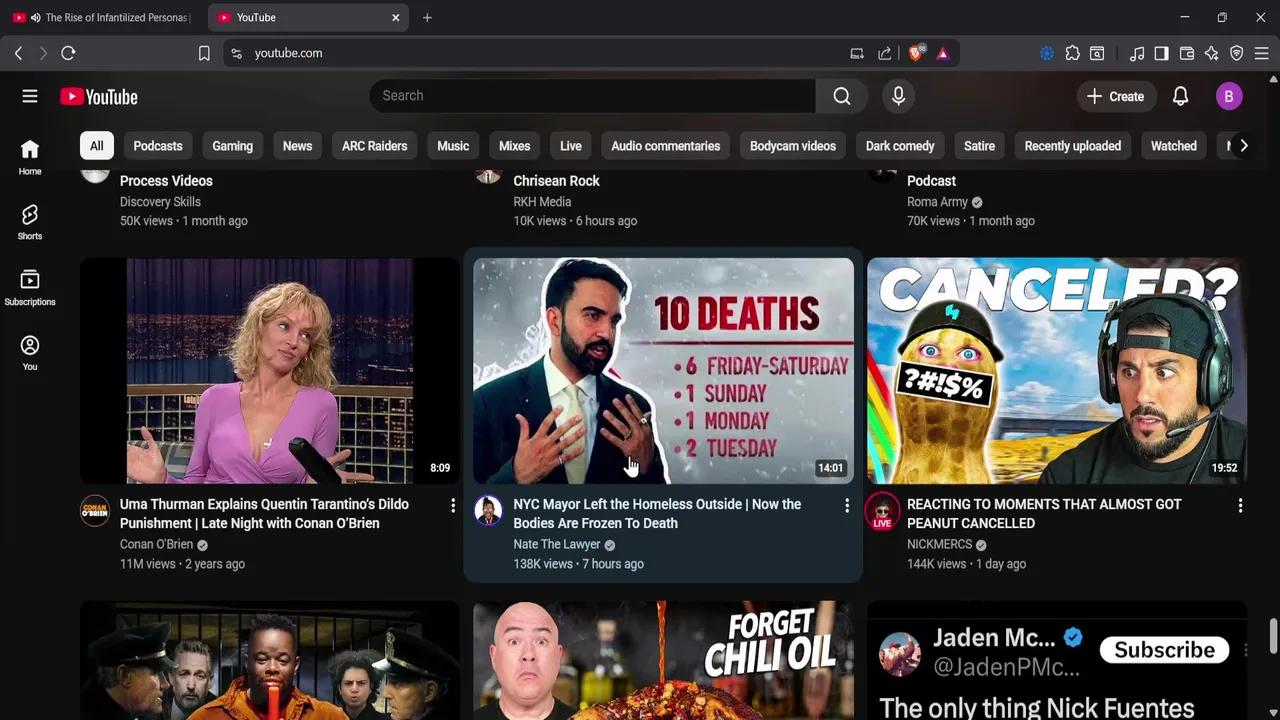
Task: Open options menu for Uma Thurman video
Action: (x=453, y=506)
